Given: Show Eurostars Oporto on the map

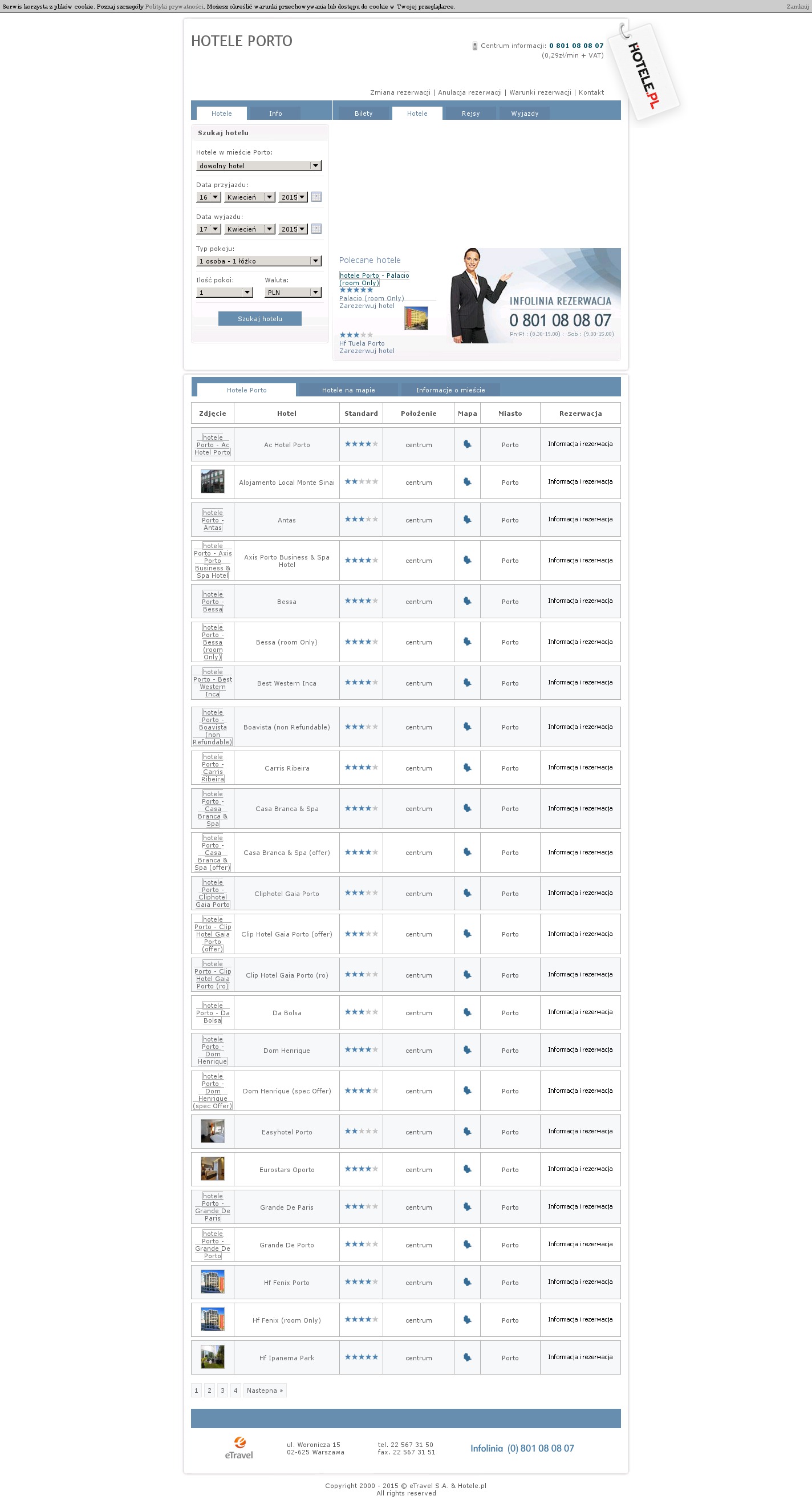Looking at the screenshot, I should [x=467, y=1169].
